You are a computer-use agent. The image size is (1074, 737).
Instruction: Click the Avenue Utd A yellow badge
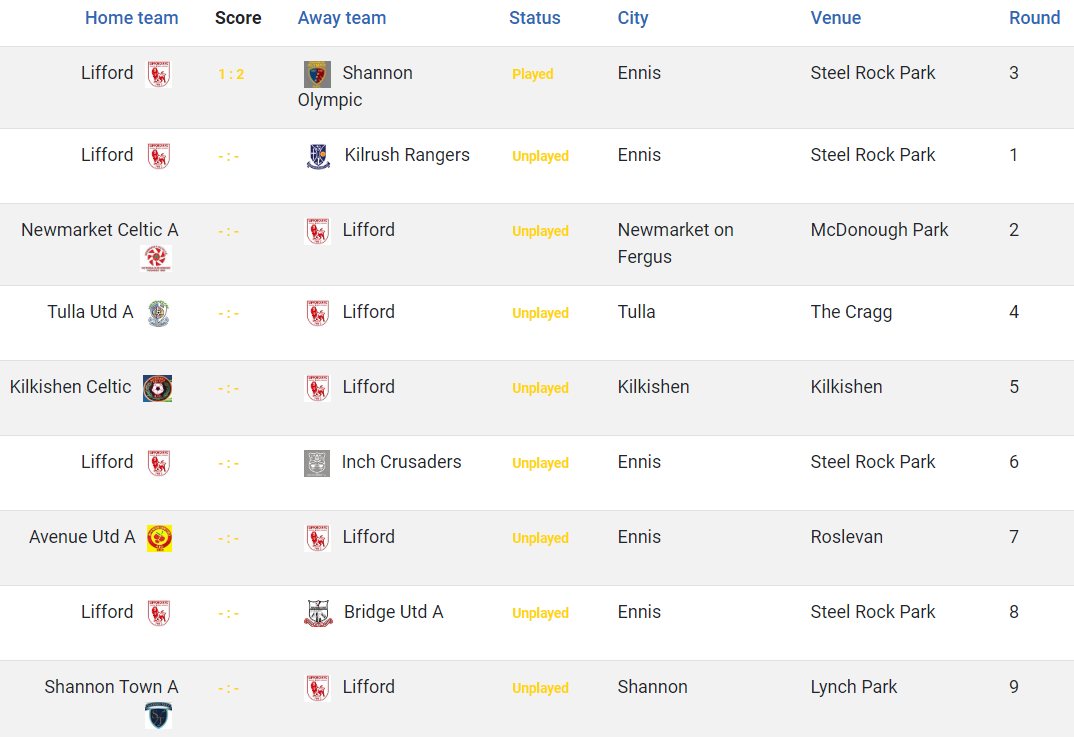(x=160, y=538)
